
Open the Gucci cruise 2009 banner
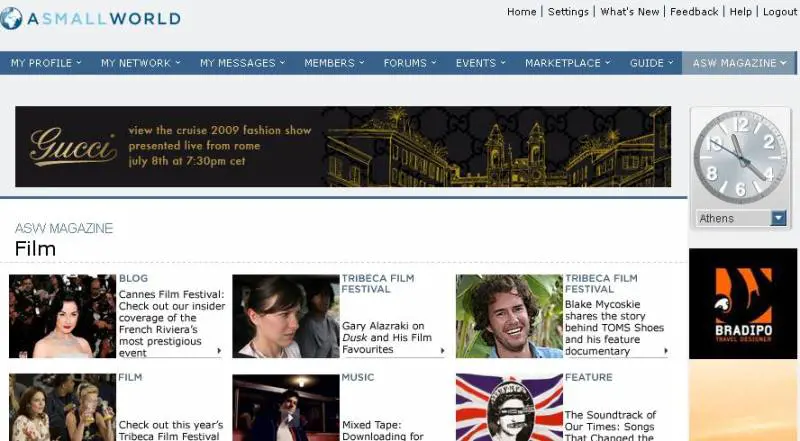tap(343, 147)
